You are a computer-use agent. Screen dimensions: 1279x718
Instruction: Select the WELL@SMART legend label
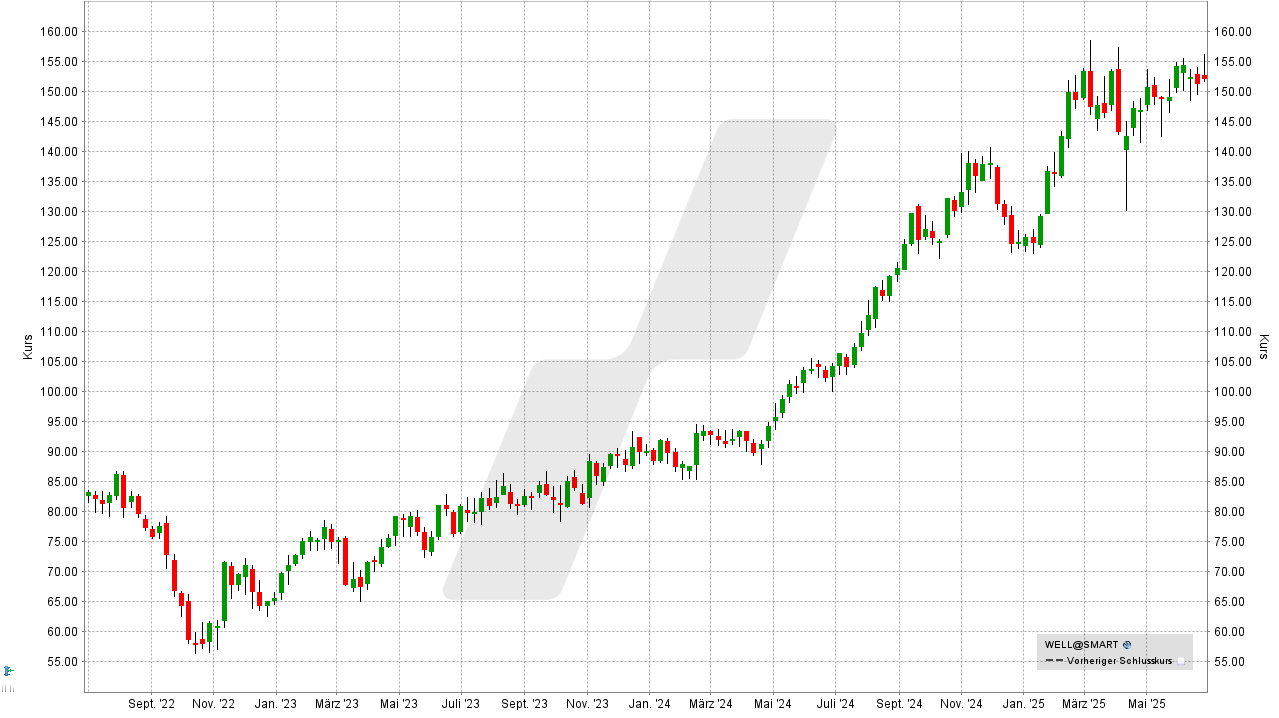tap(1082, 645)
